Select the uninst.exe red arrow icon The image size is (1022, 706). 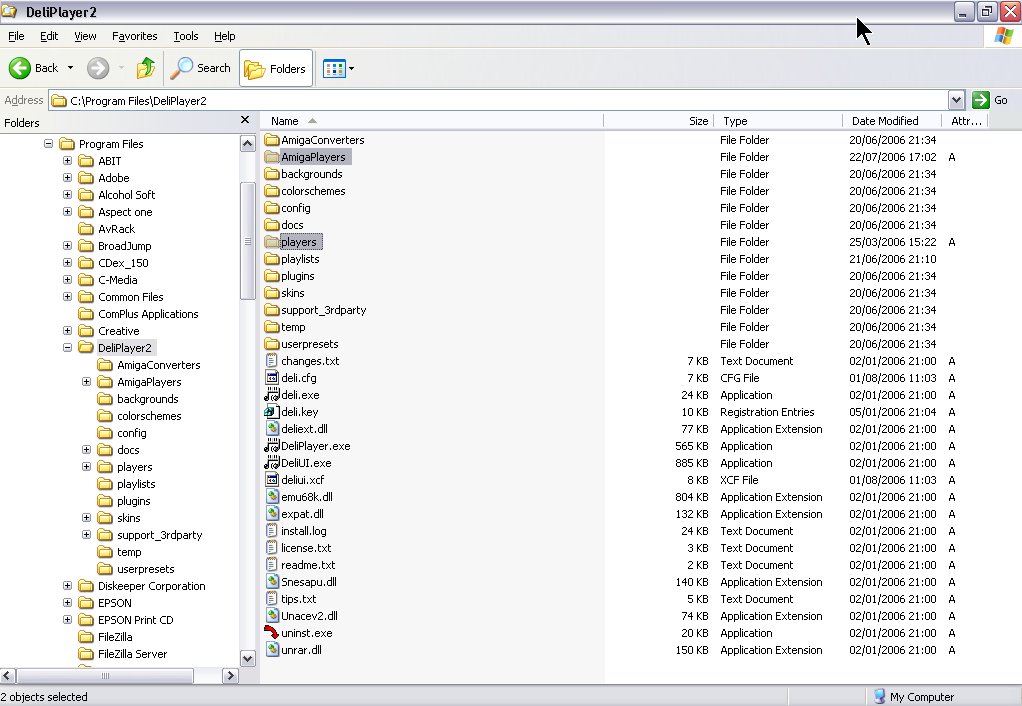(x=272, y=633)
